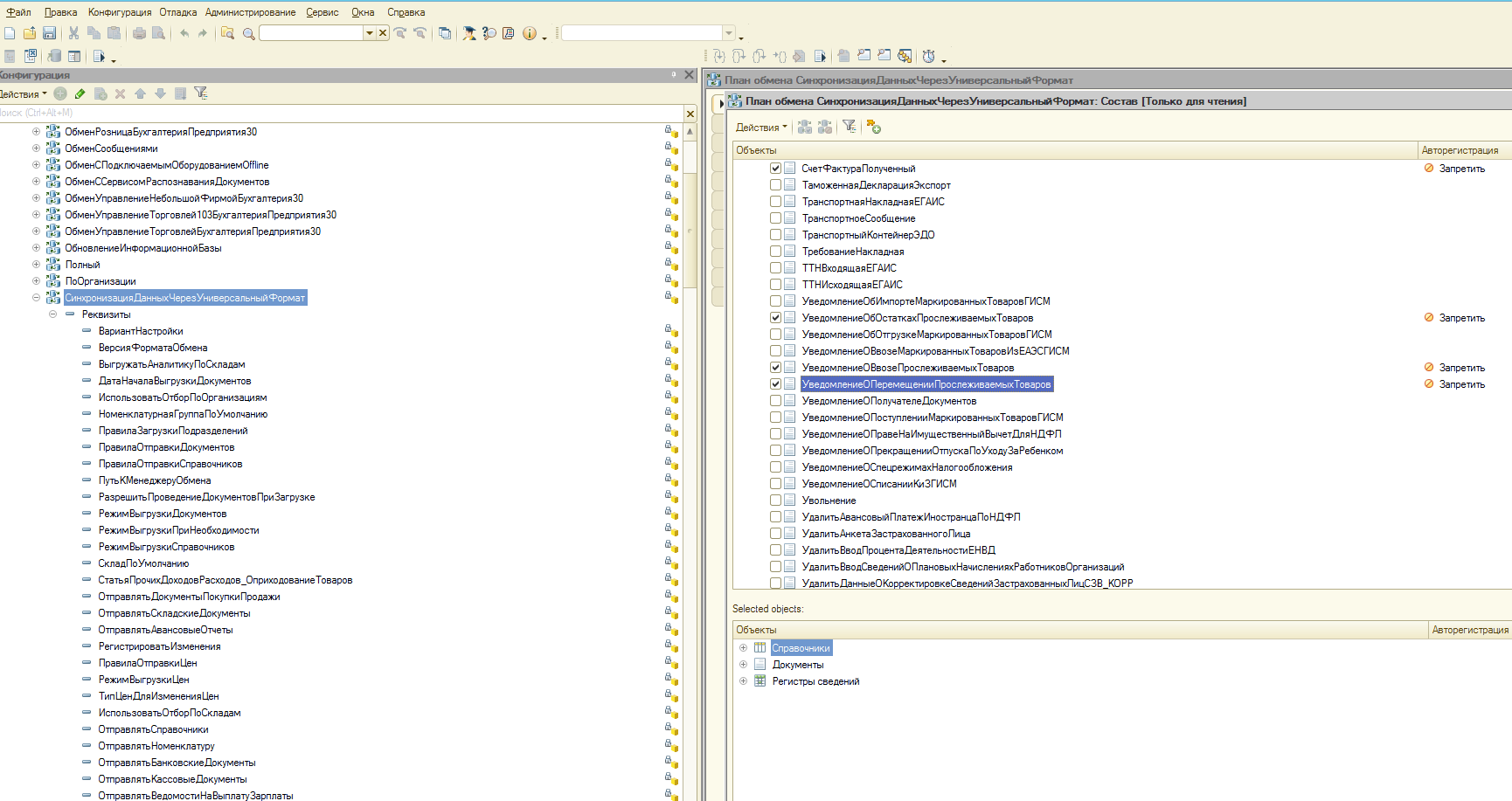
Task: Check the Увольнение checkbox
Action: pyautogui.click(x=775, y=501)
